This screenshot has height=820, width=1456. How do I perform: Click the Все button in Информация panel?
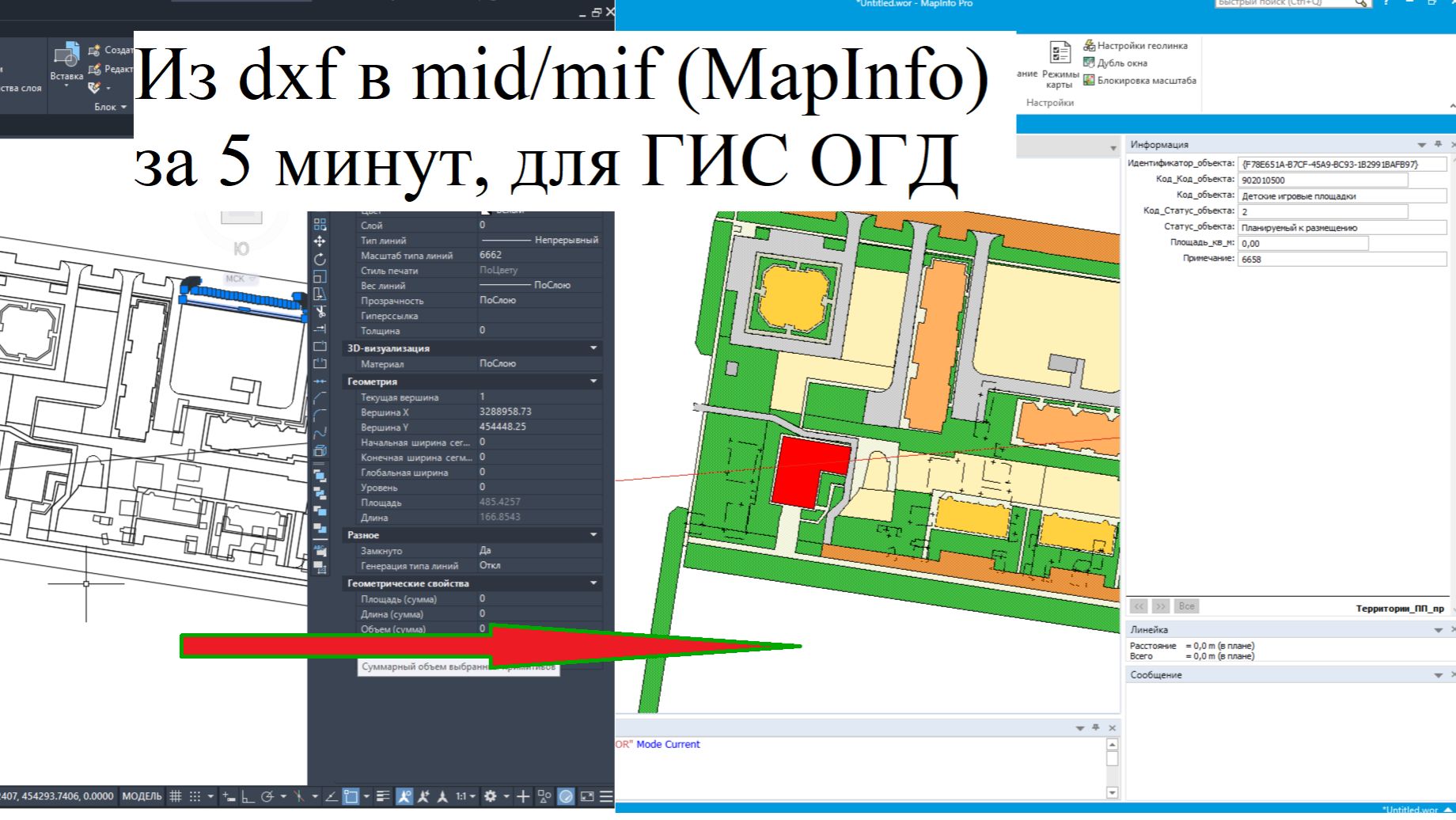(x=1186, y=606)
